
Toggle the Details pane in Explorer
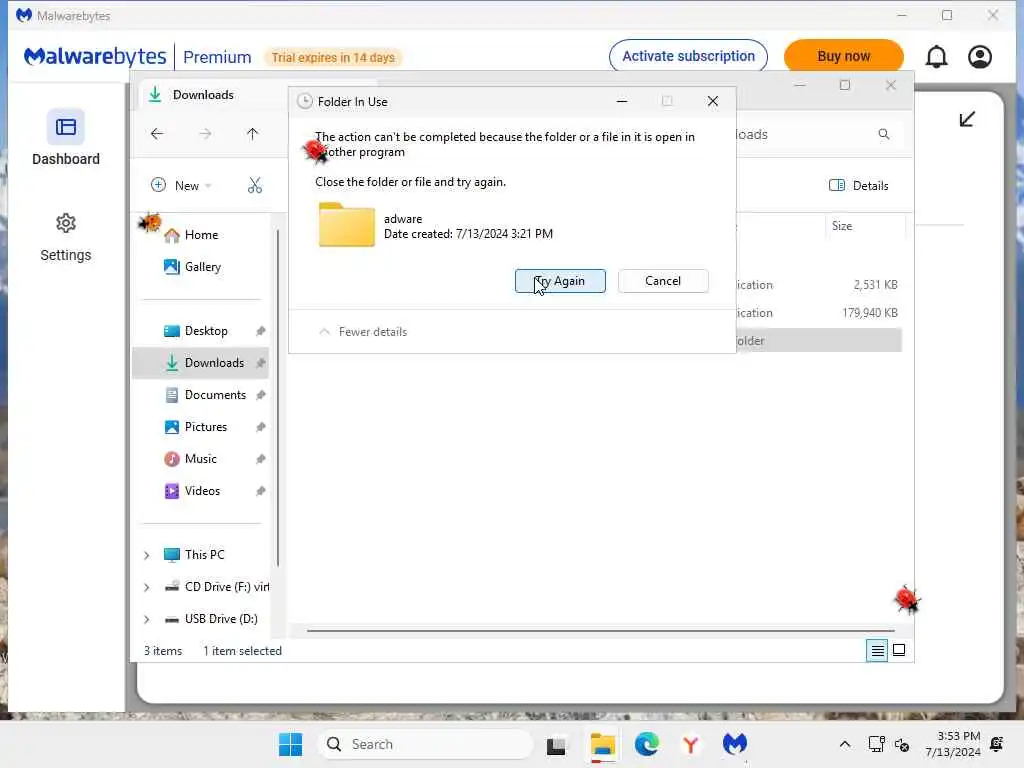click(x=858, y=185)
